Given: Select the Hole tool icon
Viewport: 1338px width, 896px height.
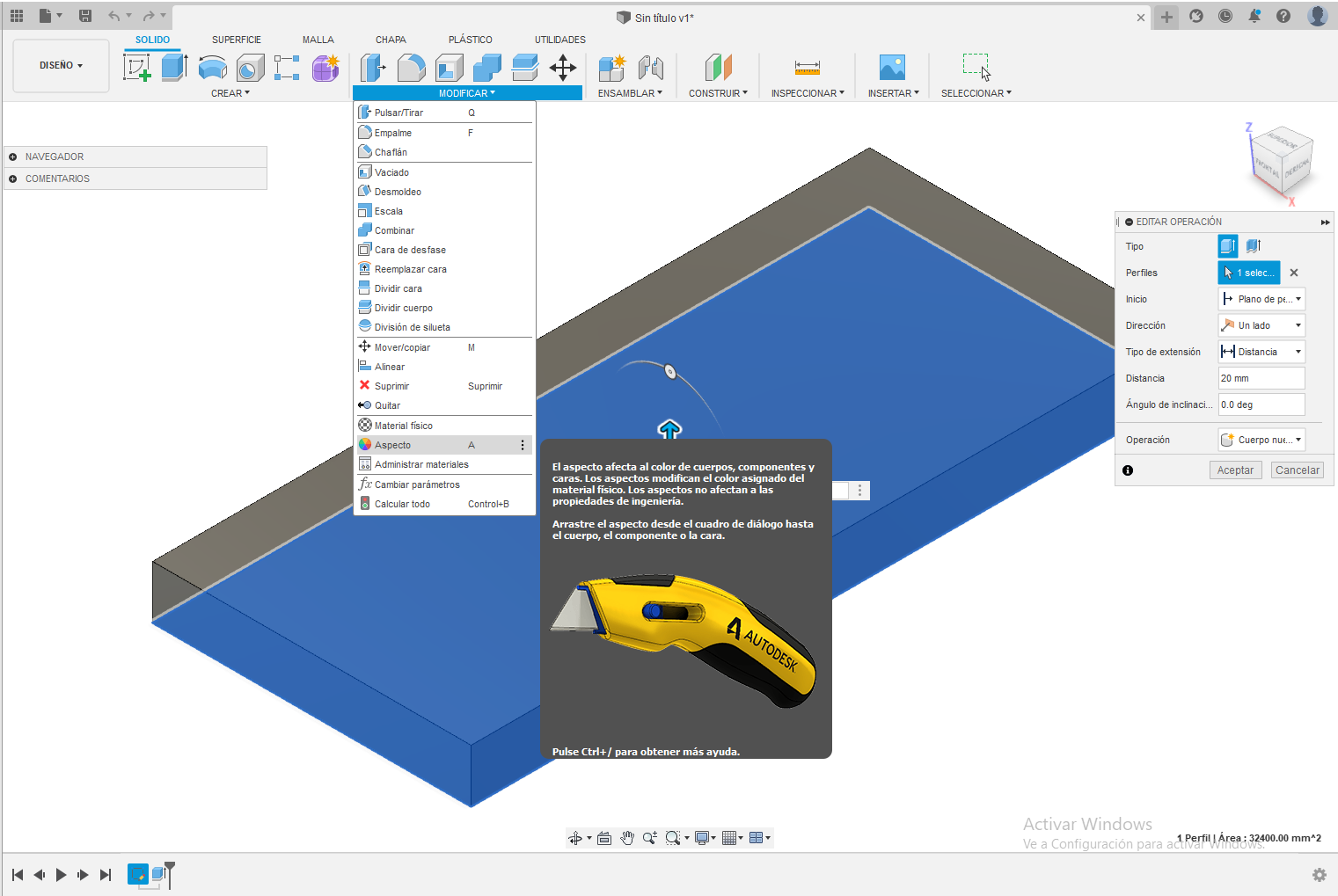Looking at the screenshot, I should click(x=251, y=68).
